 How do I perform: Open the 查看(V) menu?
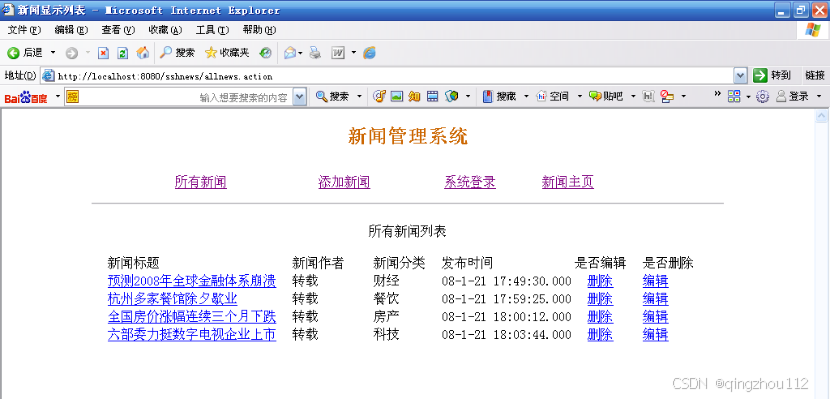[x=118, y=30]
